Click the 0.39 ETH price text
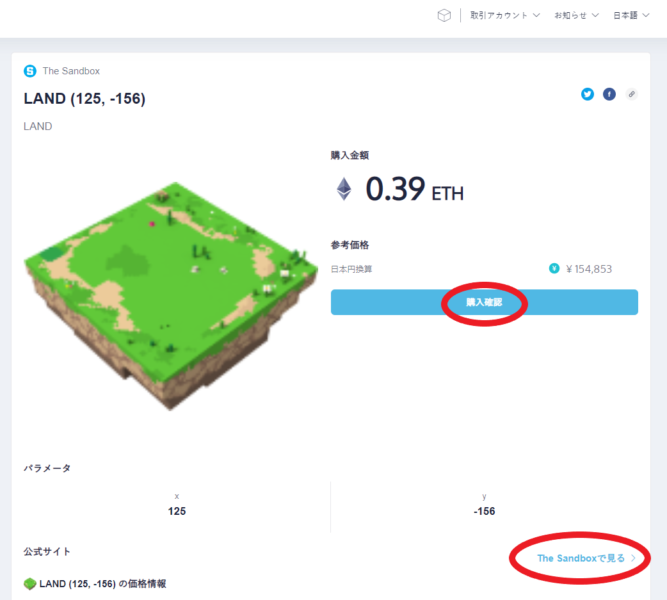 pos(414,189)
